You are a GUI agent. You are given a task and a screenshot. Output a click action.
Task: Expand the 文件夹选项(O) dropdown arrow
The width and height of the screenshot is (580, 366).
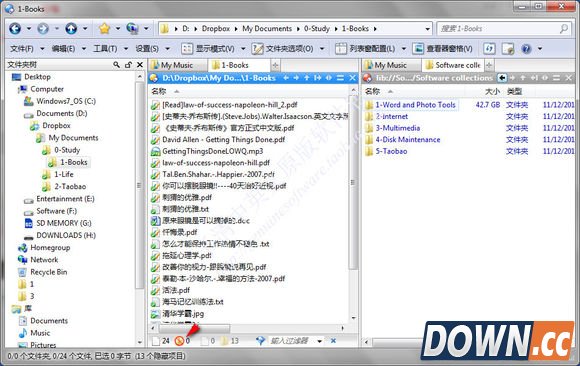coord(322,48)
